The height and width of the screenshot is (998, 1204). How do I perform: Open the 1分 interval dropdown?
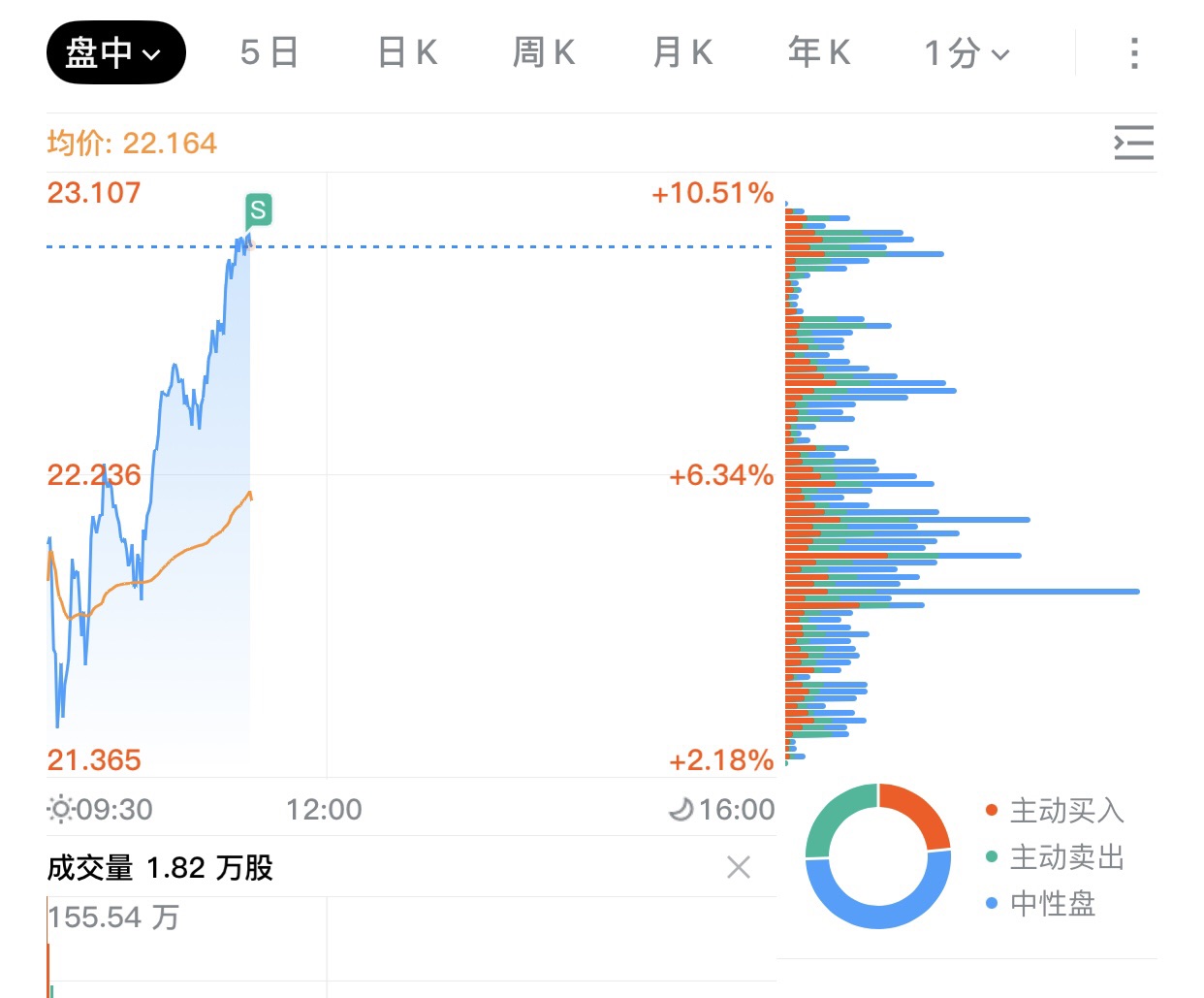pos(966,53)
